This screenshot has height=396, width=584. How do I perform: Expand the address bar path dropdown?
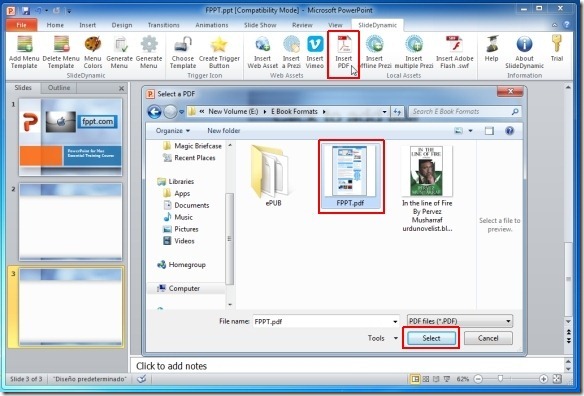coord(384,112)
